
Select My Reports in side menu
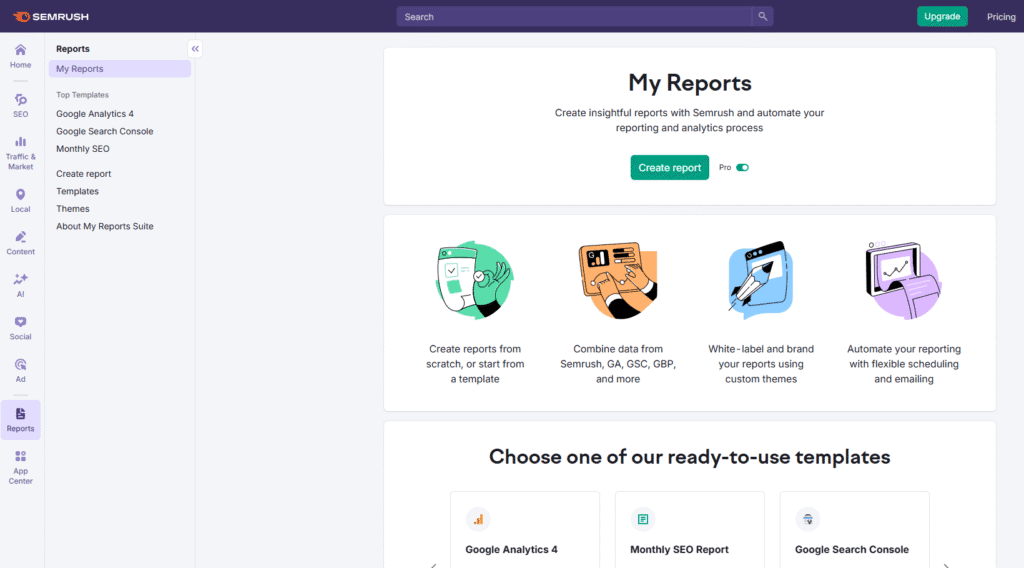click(120, 69)
